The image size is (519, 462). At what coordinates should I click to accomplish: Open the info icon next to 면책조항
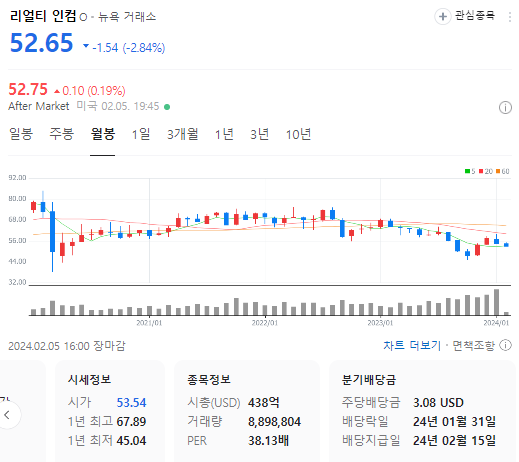(505, 345)
